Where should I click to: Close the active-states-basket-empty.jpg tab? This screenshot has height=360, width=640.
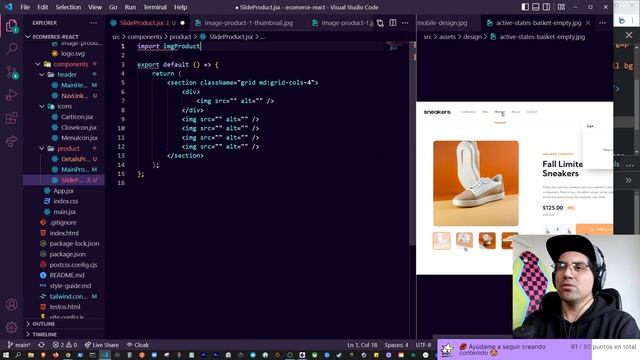tap(588, 23)
